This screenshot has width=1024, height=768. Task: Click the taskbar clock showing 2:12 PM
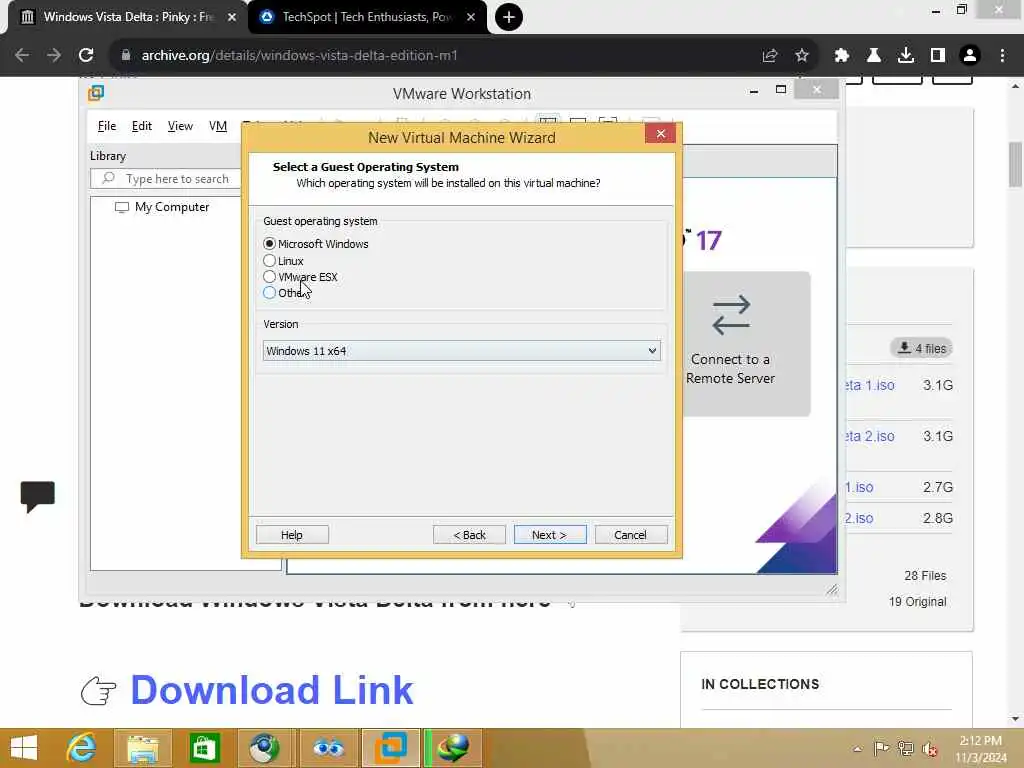982,749
